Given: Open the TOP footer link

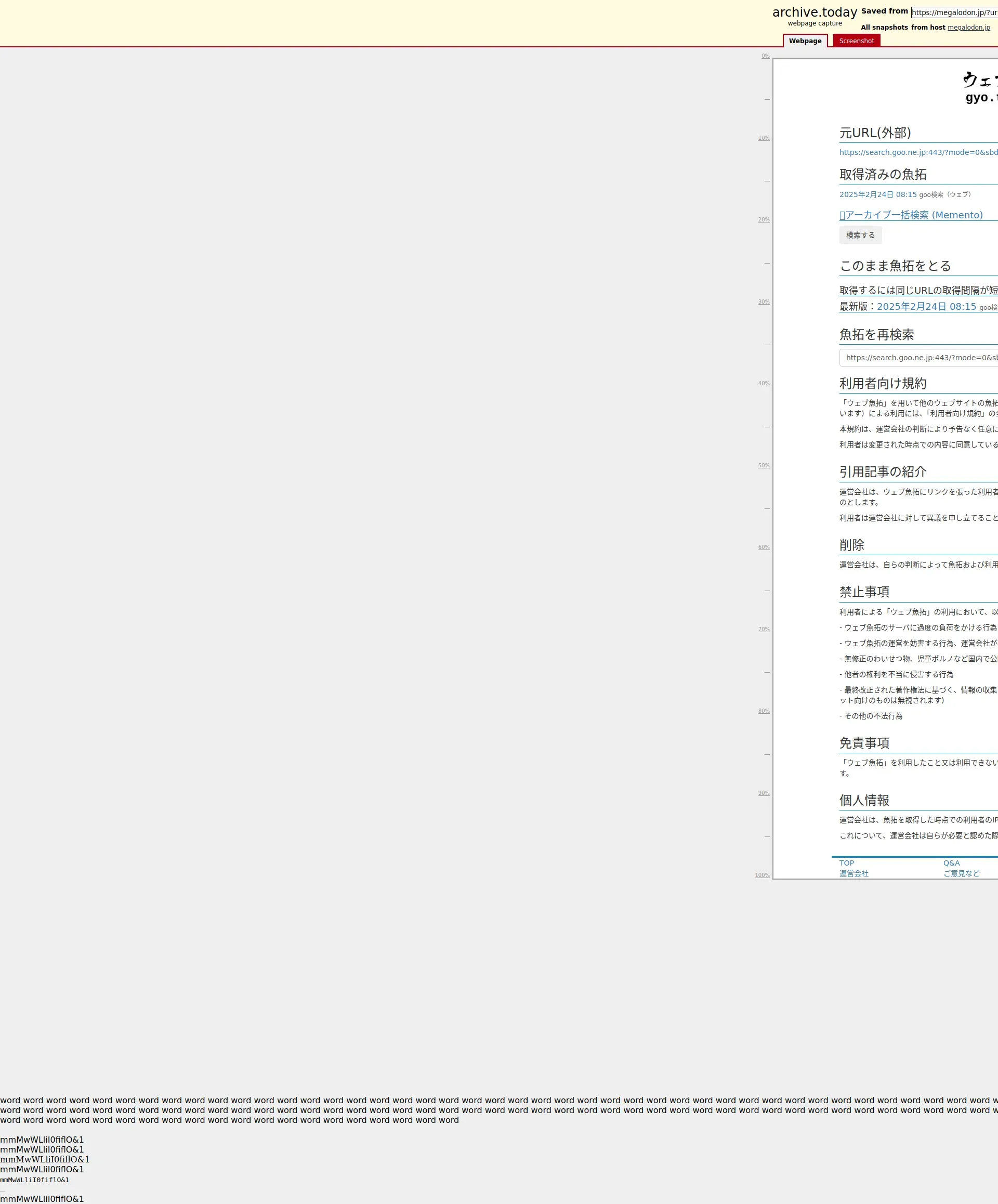Looking at the screenshot, I should [846, 863].
